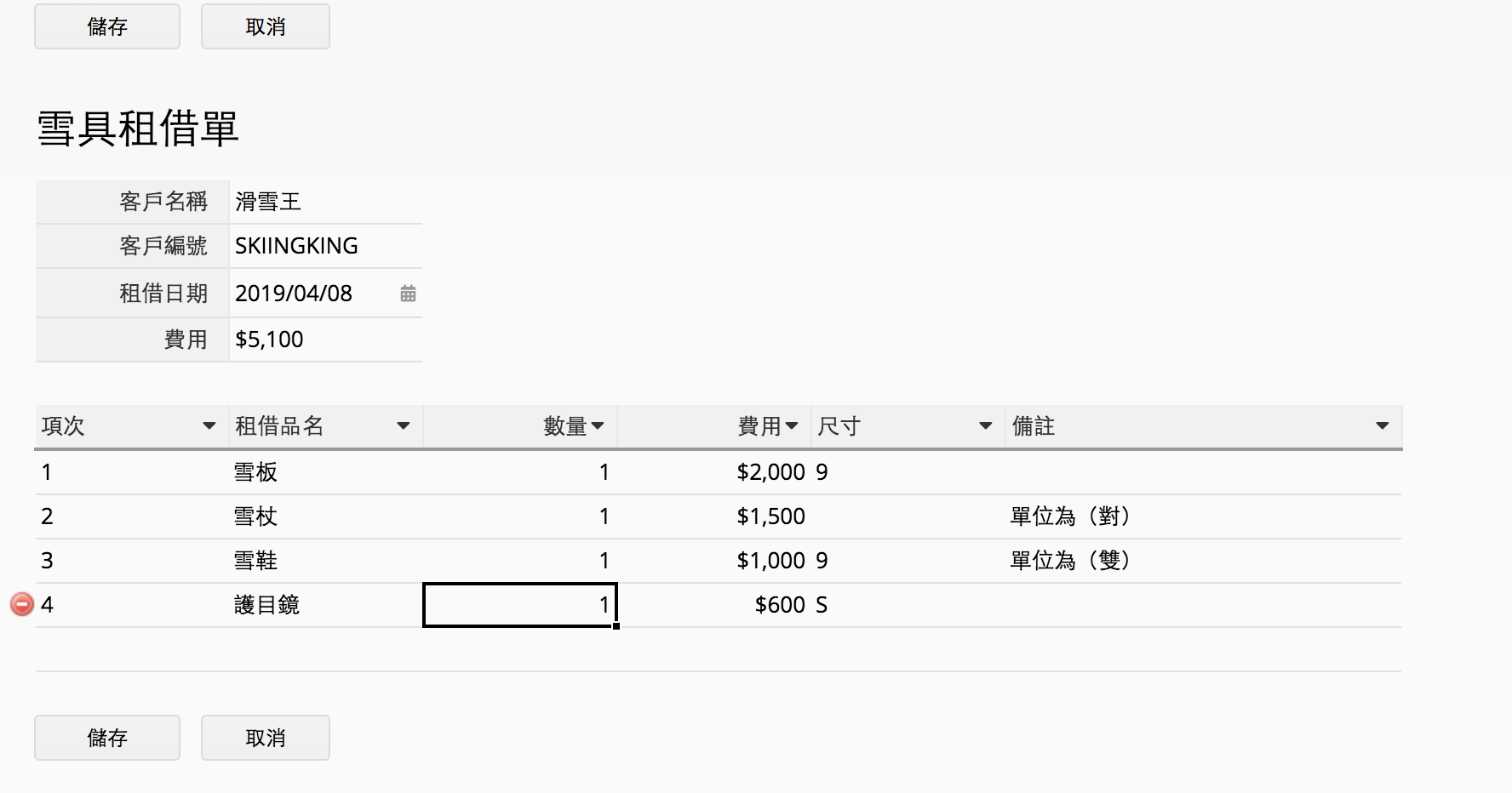Expand the 數量 column dropdown arrow
The width and height of the screenshot is (1512, 793).
tap(598, 425)
